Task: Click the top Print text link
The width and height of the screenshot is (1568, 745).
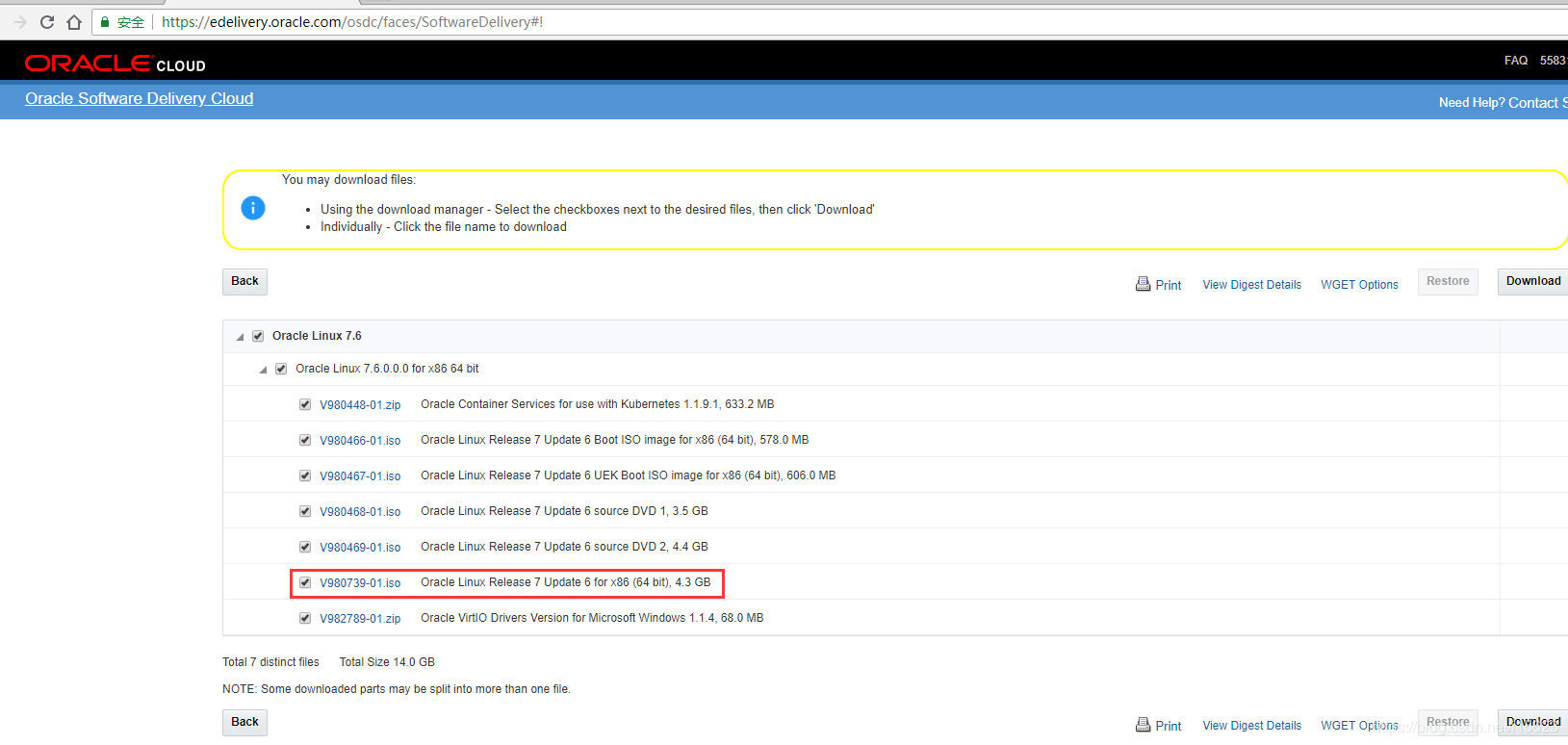Action: [1169, 285]
